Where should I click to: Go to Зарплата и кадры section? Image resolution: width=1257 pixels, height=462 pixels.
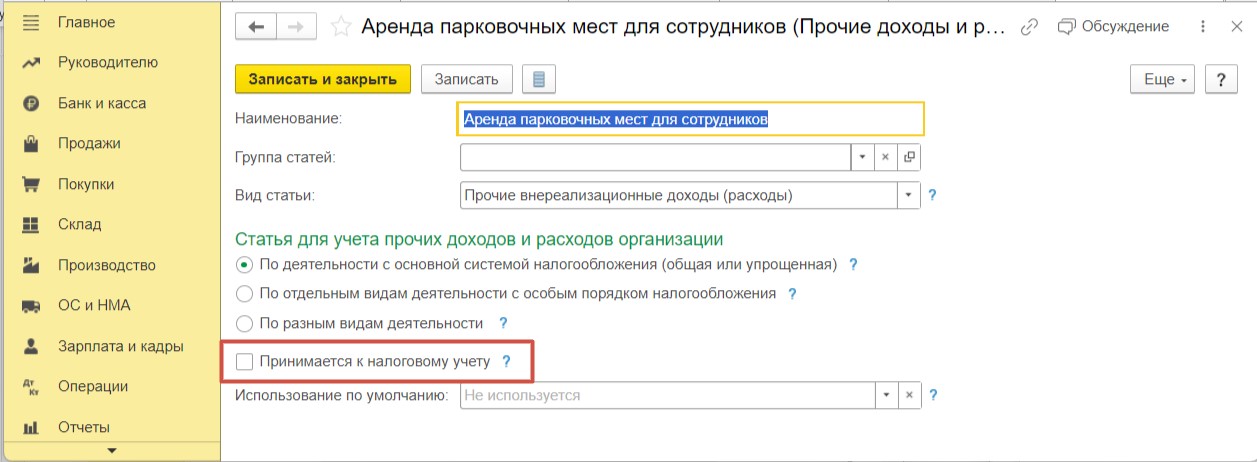(x=120, y=346)
